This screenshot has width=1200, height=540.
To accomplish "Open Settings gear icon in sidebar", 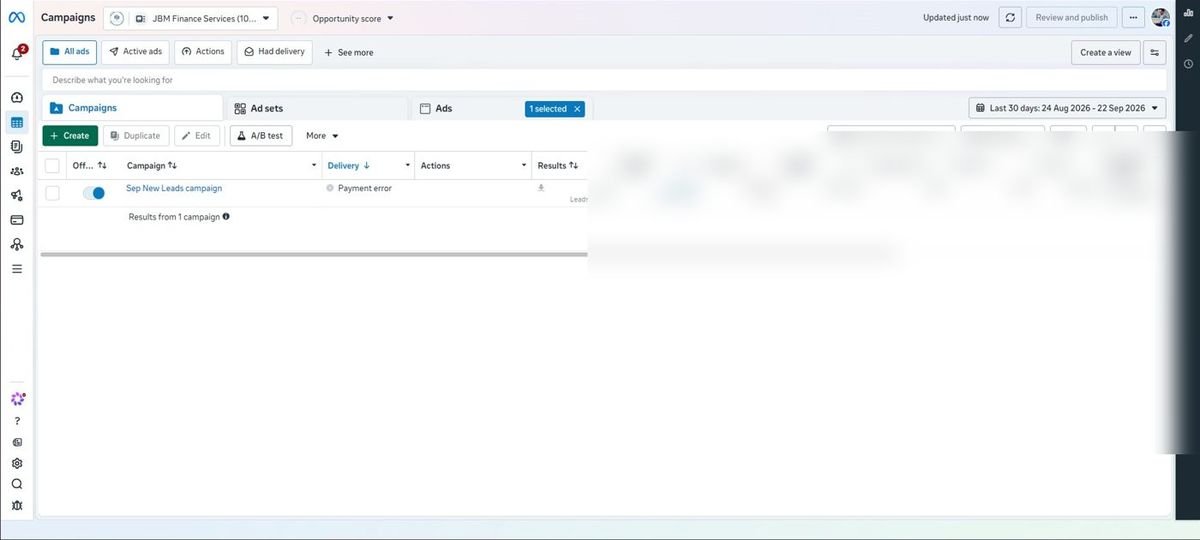I will (17, 463).
